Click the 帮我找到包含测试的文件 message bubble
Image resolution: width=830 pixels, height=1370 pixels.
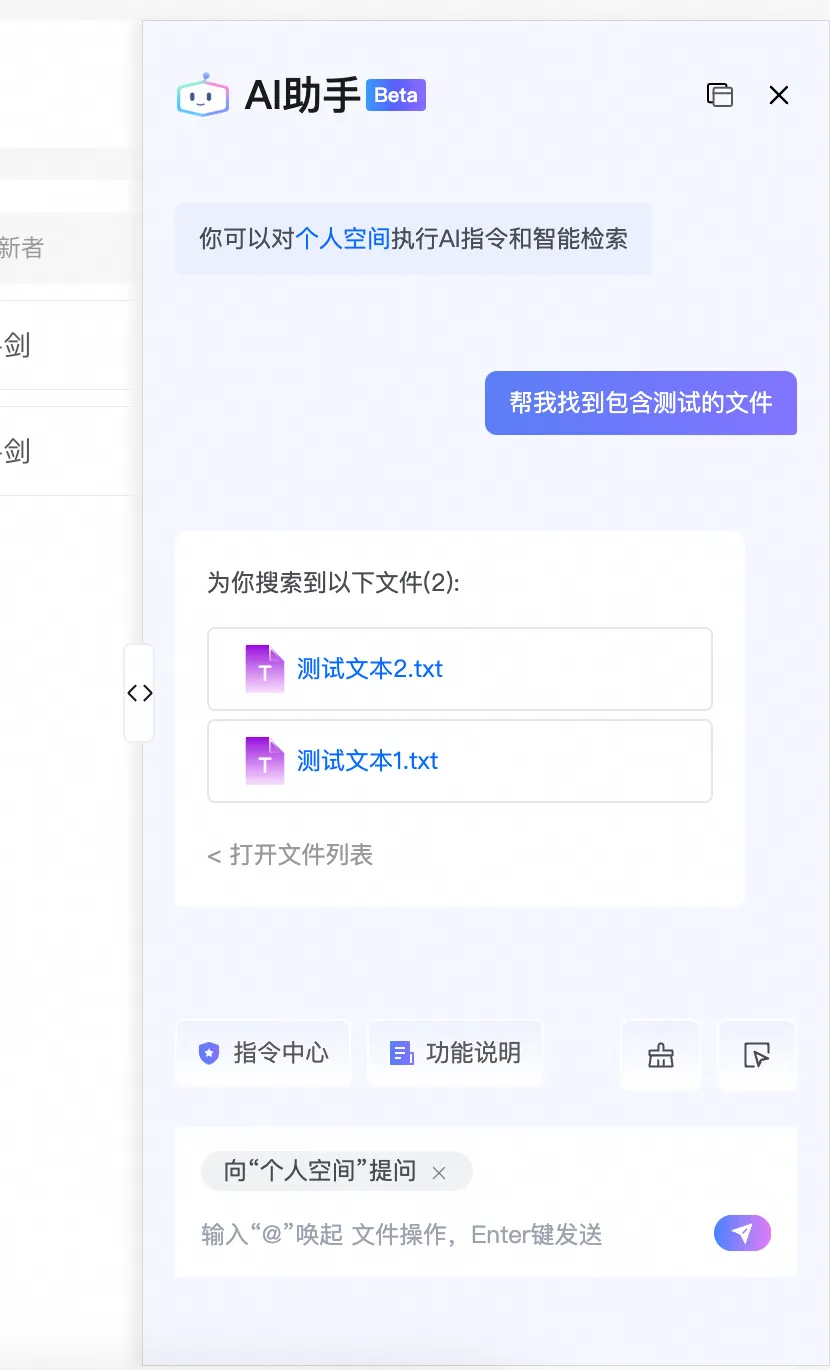pos(641,403)
